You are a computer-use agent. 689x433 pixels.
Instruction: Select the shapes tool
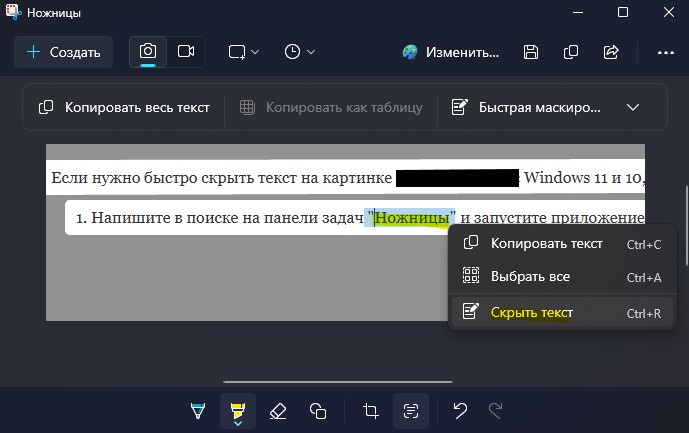tap(318, 411)
